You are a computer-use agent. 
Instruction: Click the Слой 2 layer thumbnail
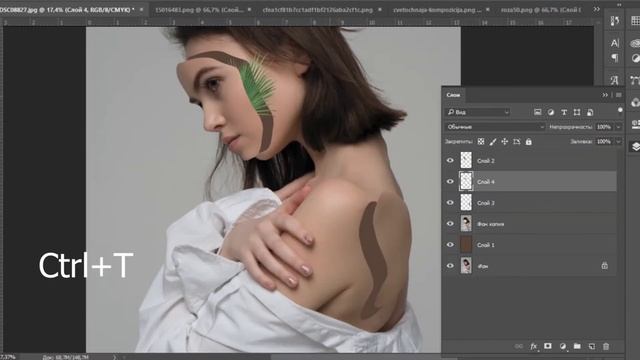466,160
